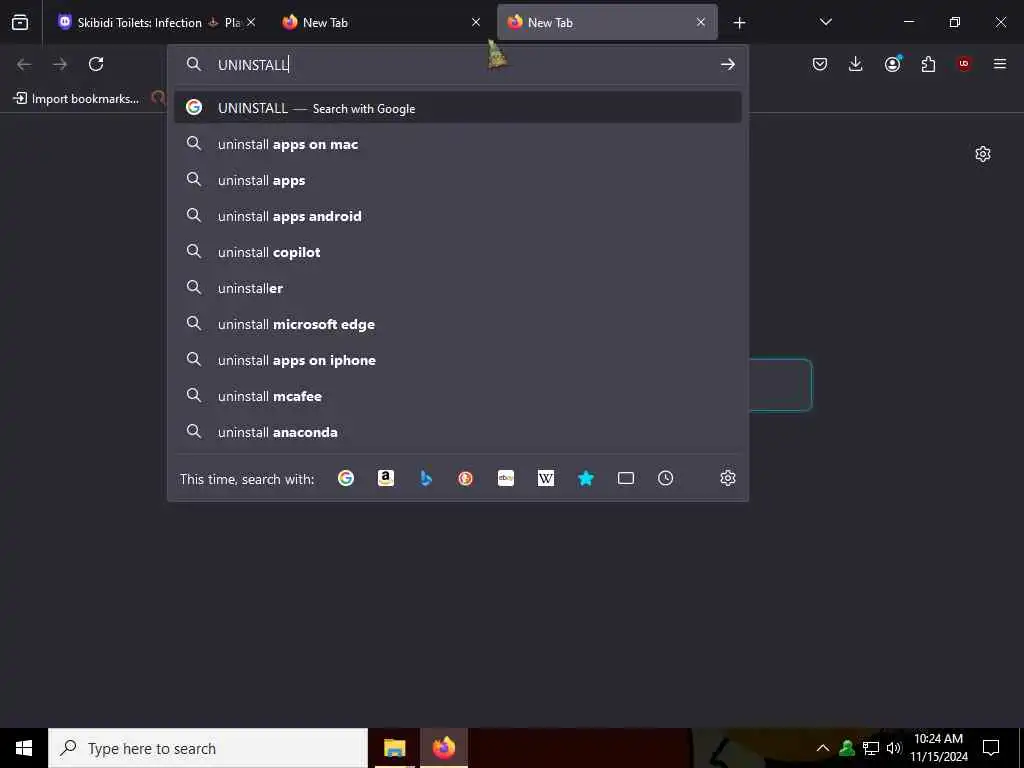Open the Firefox application menu
The image size is (1024, 768).
[1000, 64]
